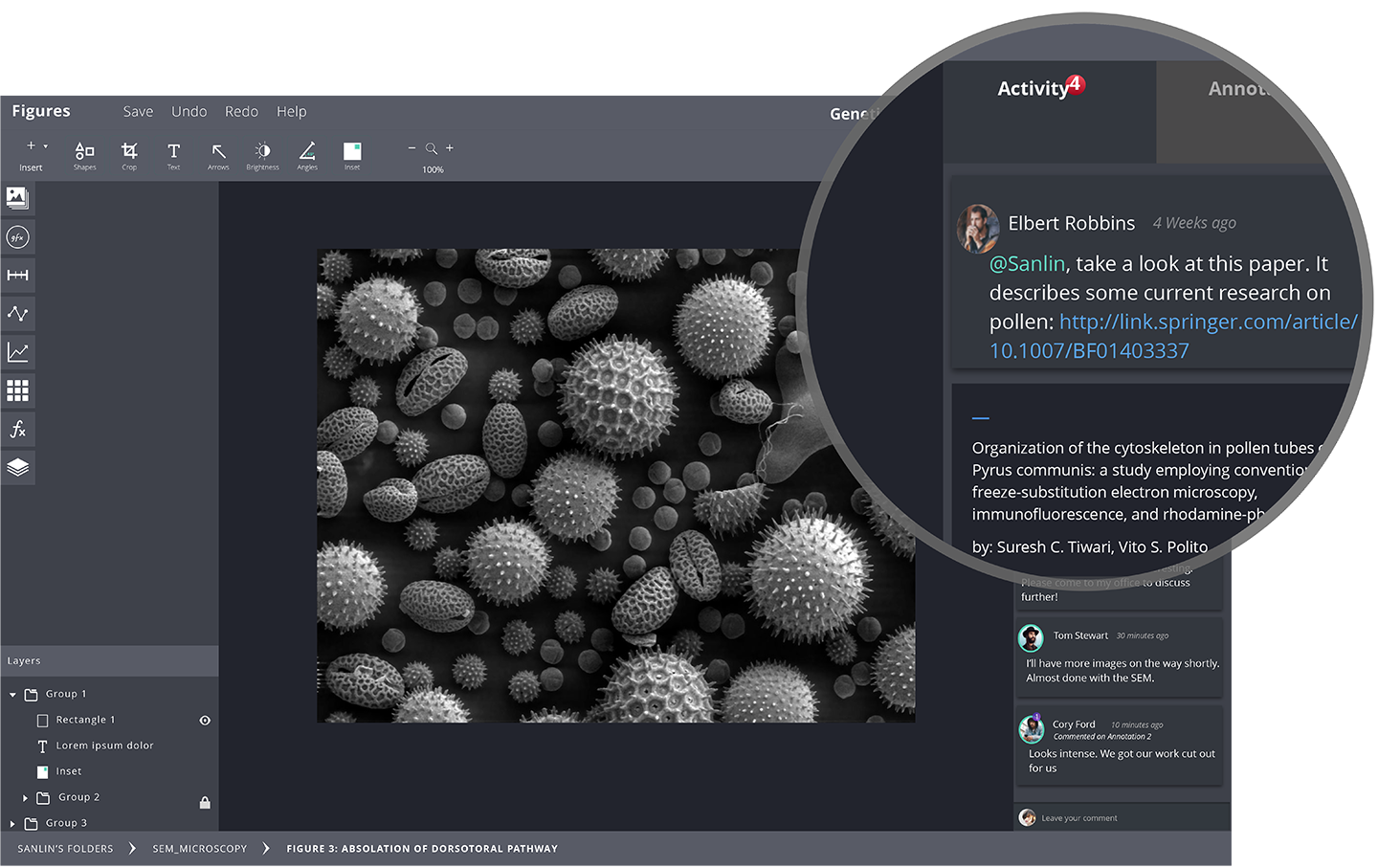This screenshot has width=1378, height=868.
Task: Click Tom Stewart's comment text
Action: (1122, 671)
